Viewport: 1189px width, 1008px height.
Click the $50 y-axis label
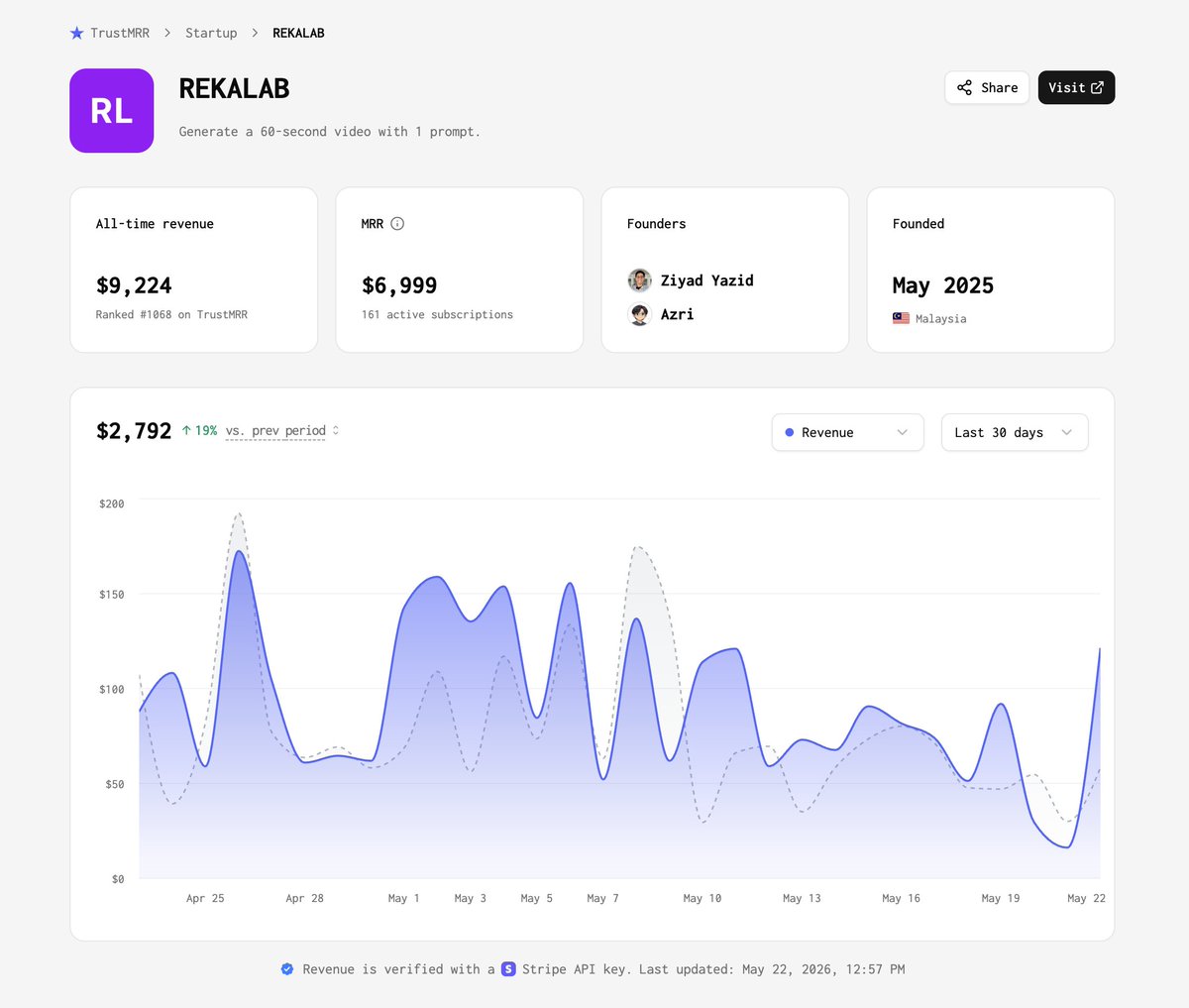[x=115, y=784]
